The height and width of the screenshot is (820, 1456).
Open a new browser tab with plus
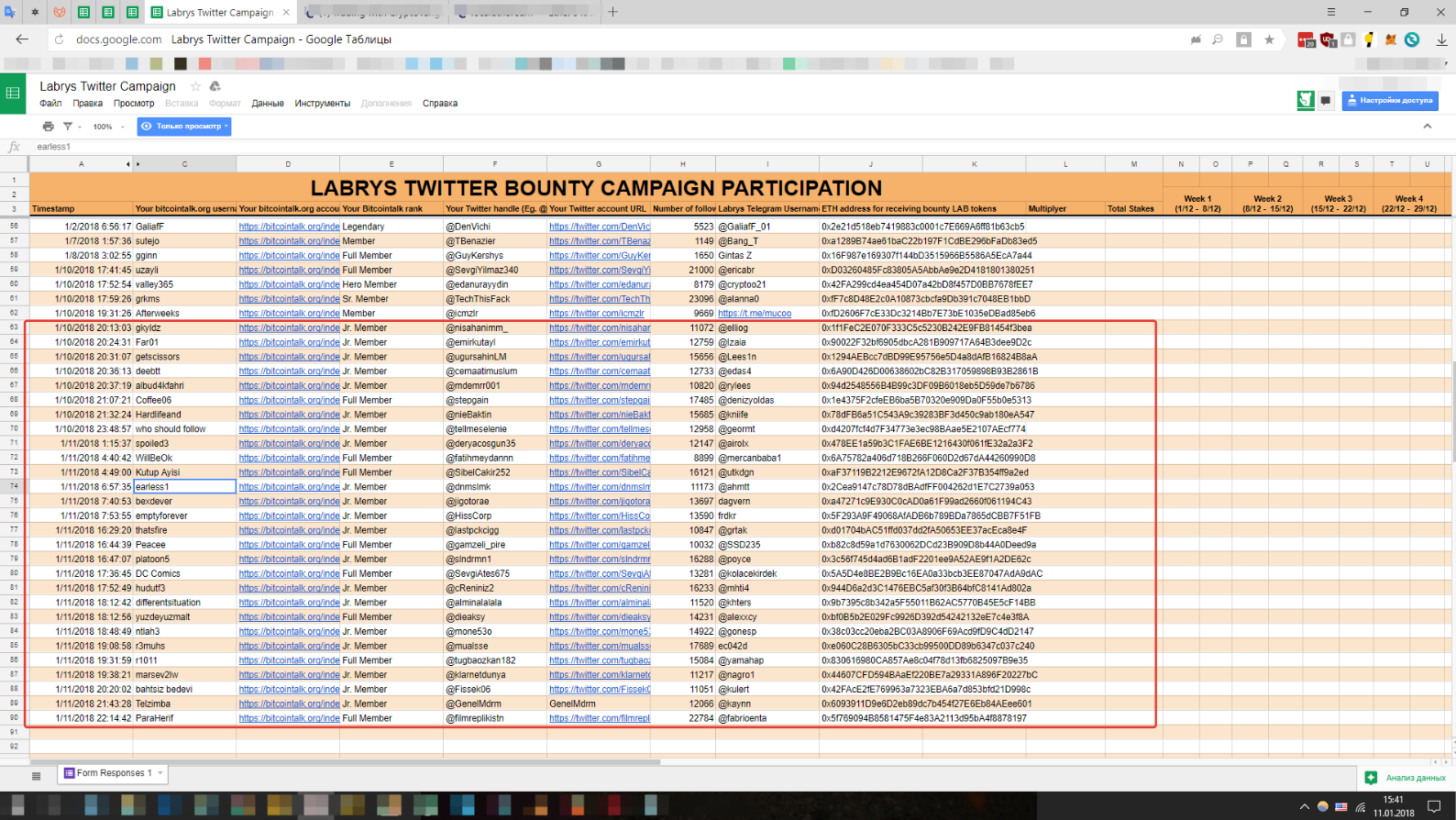click(x=613, y=12)
